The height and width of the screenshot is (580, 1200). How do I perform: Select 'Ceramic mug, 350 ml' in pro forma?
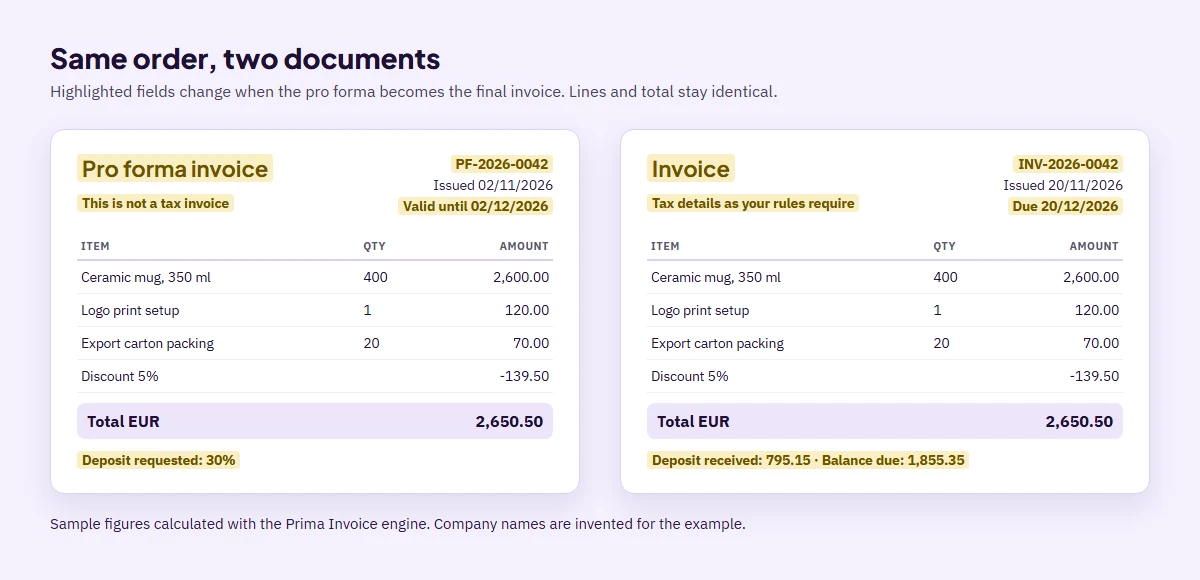146,277
